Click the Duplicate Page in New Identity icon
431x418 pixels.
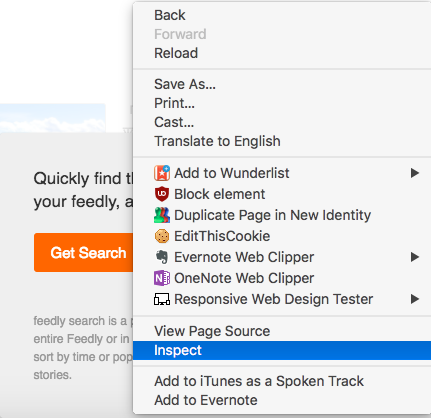coord(162,215)
